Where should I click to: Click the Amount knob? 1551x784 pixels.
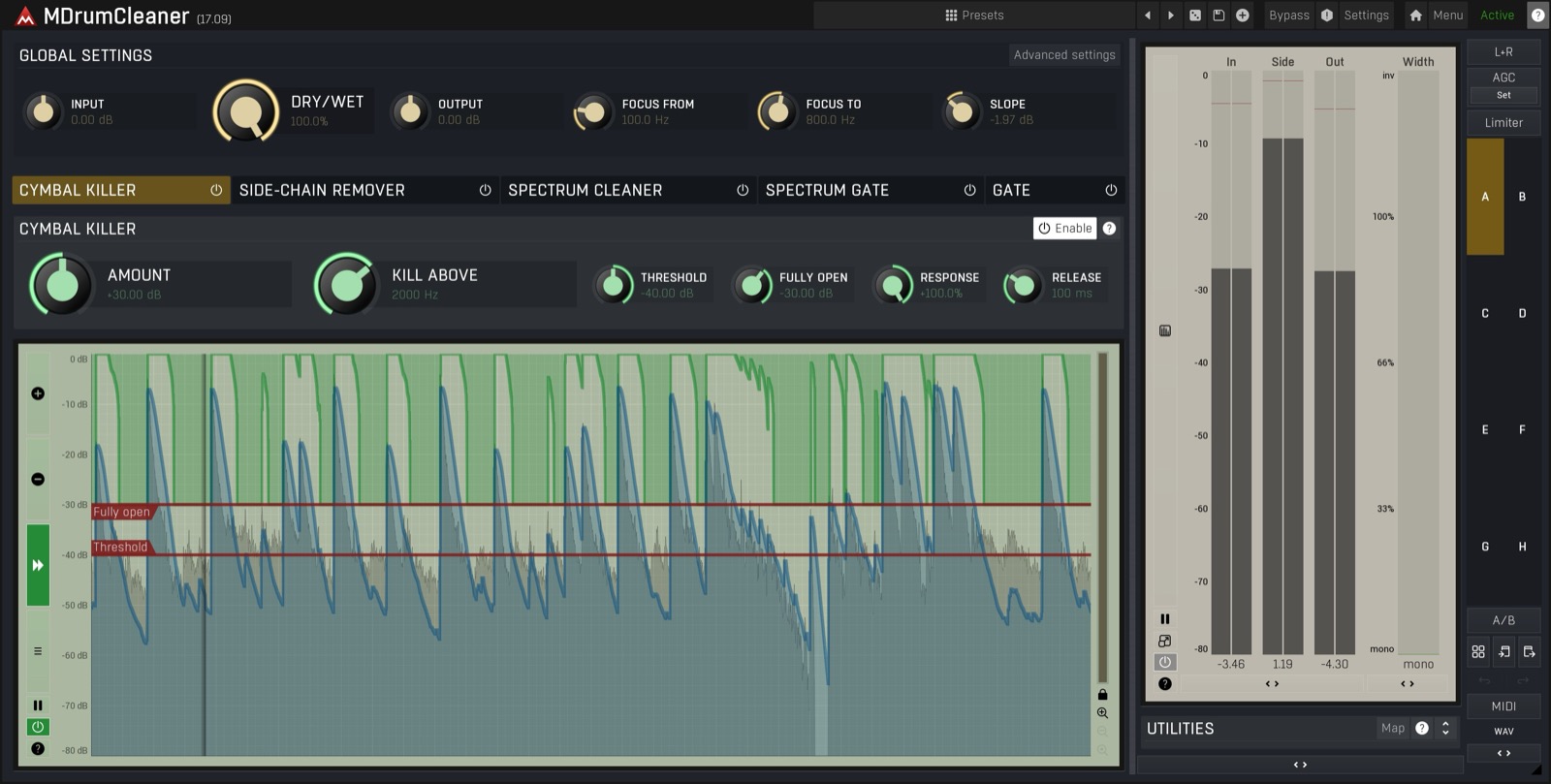pos(60,284)
